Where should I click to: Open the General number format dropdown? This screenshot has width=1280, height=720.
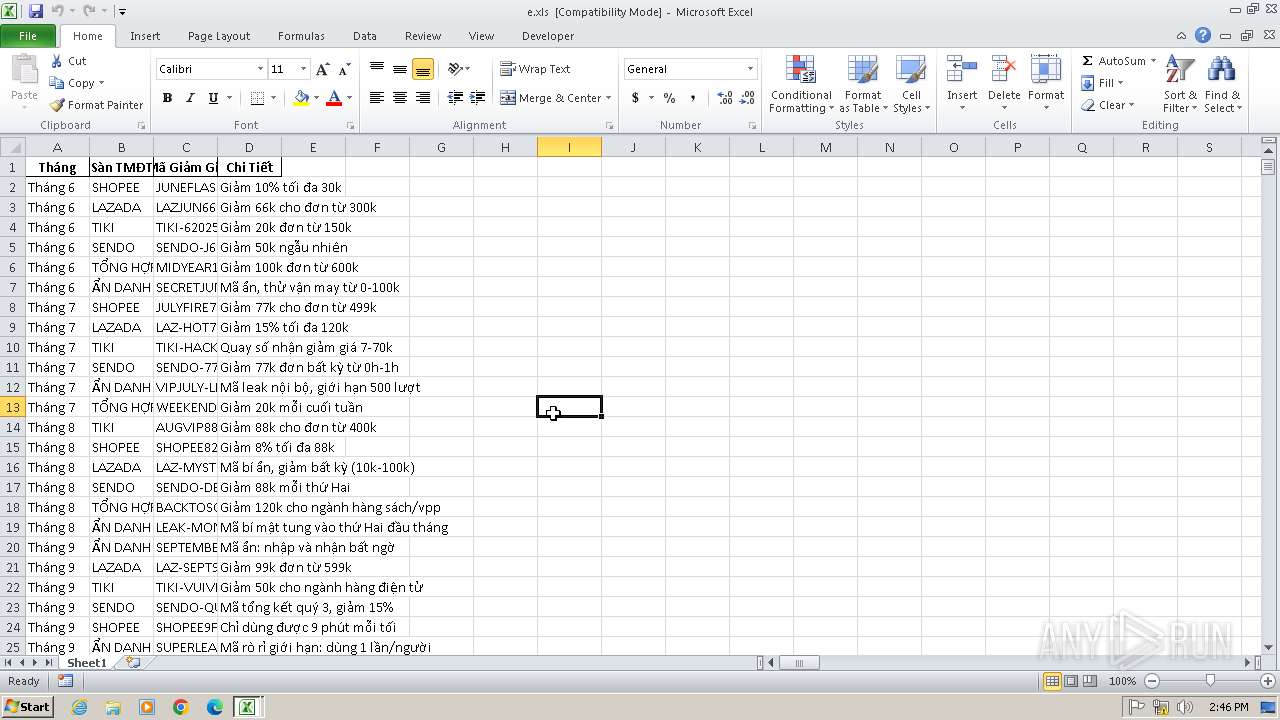[750, 69]
